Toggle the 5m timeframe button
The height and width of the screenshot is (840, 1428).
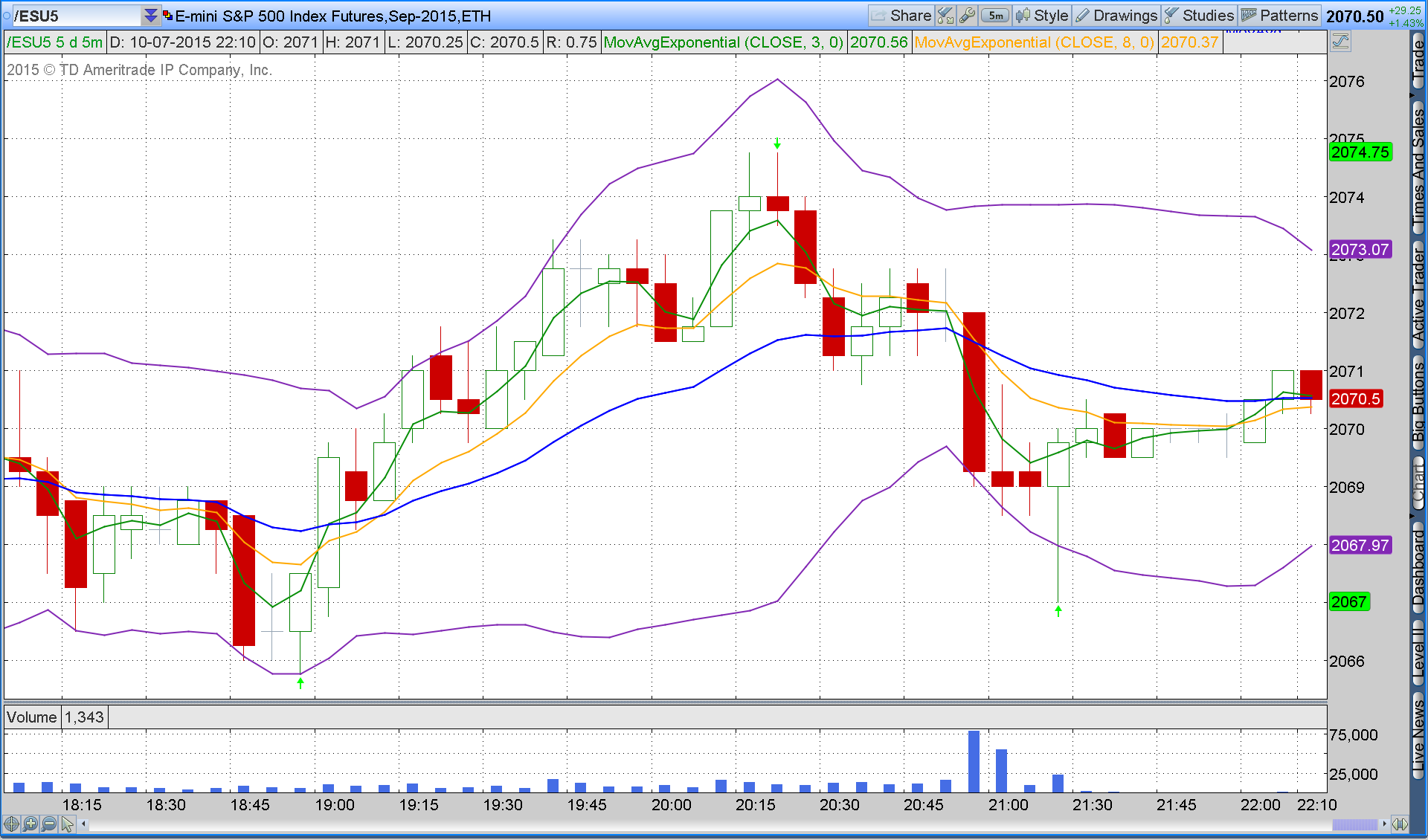[x=995, y=16]
